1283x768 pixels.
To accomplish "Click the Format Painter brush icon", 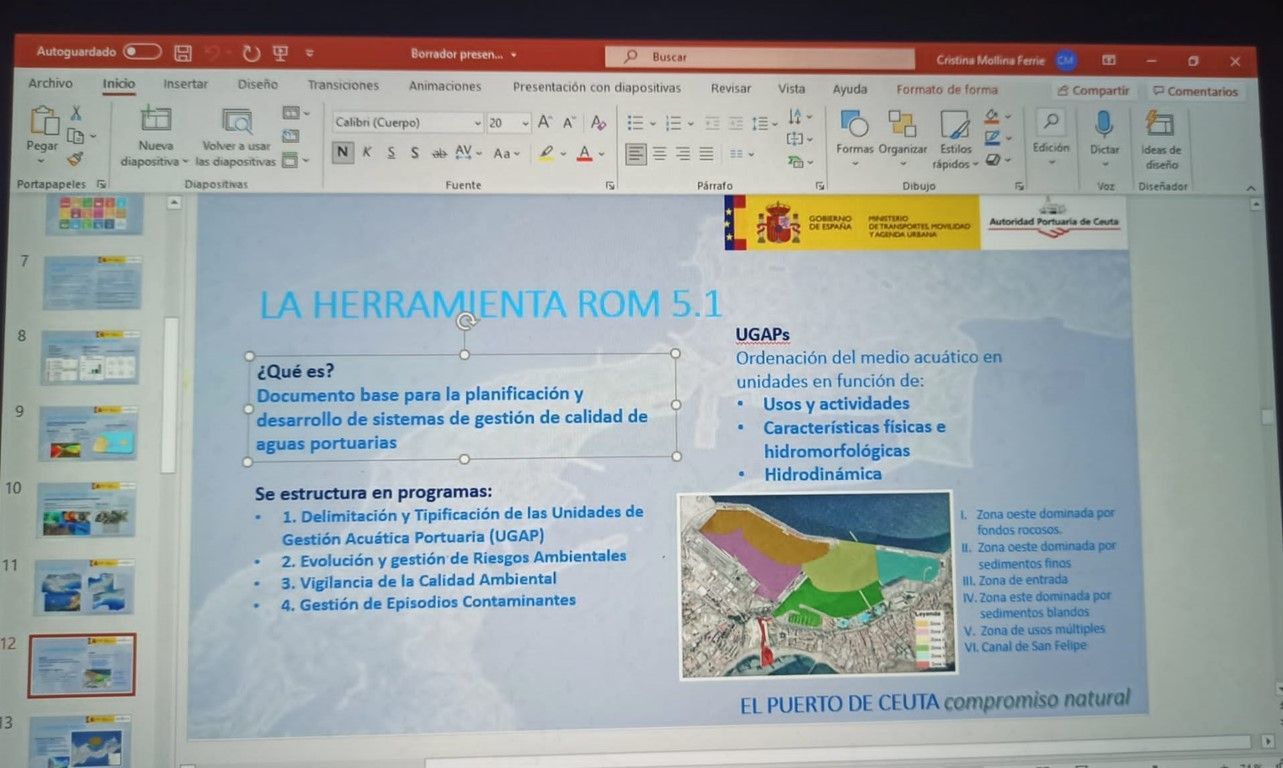I will pyautogui.click(x=75, y=158).
